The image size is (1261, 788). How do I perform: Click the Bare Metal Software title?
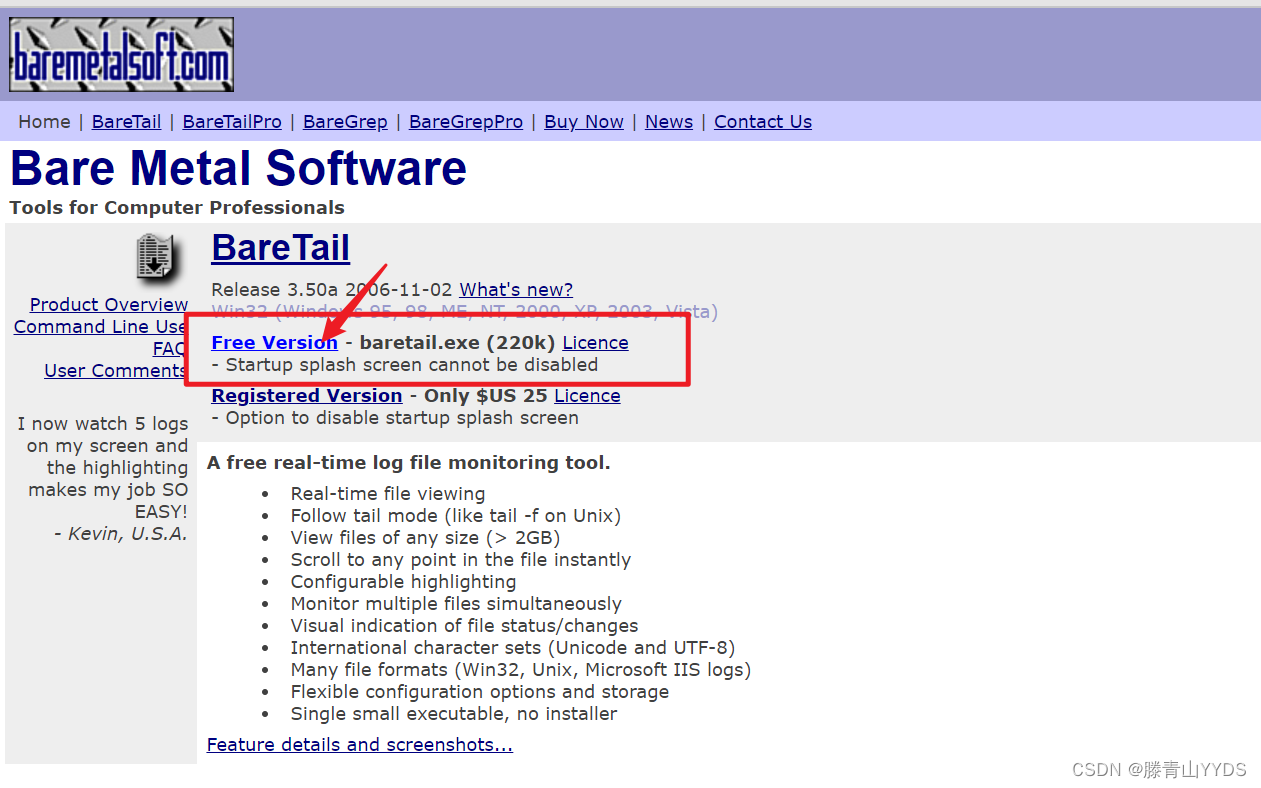click(238, 168)
